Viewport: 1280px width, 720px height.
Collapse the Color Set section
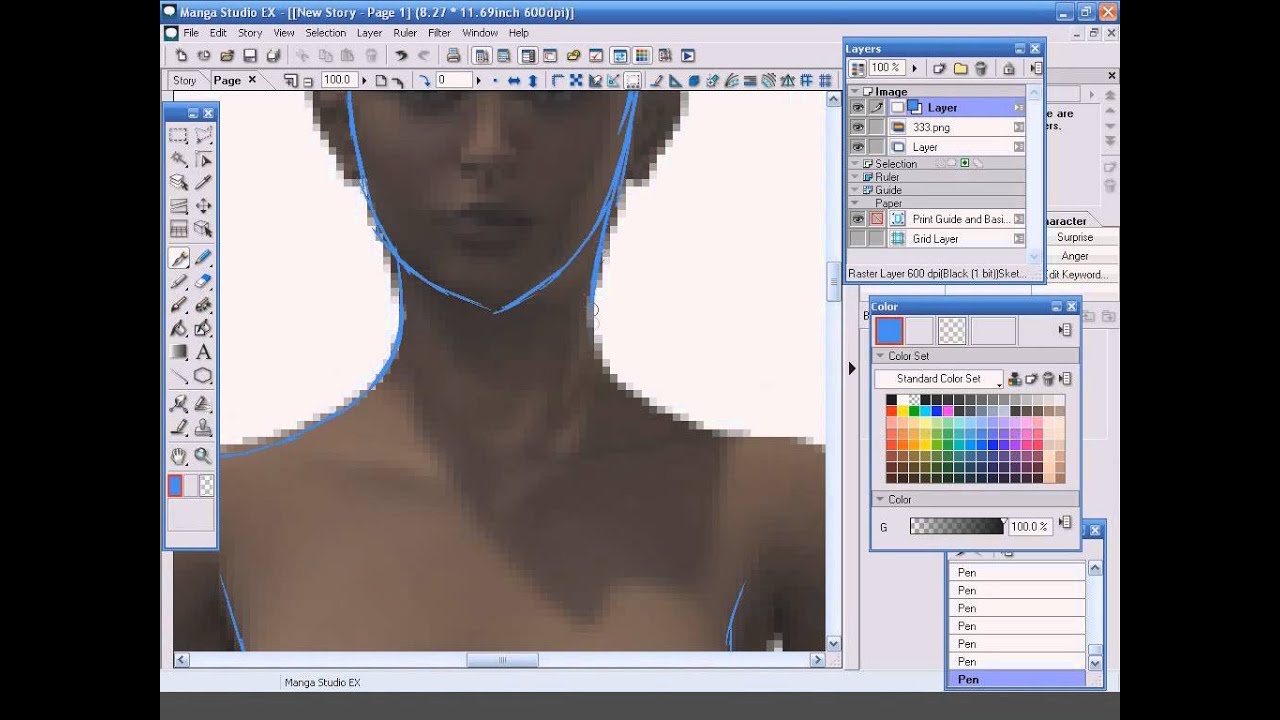tap(881, 356)
